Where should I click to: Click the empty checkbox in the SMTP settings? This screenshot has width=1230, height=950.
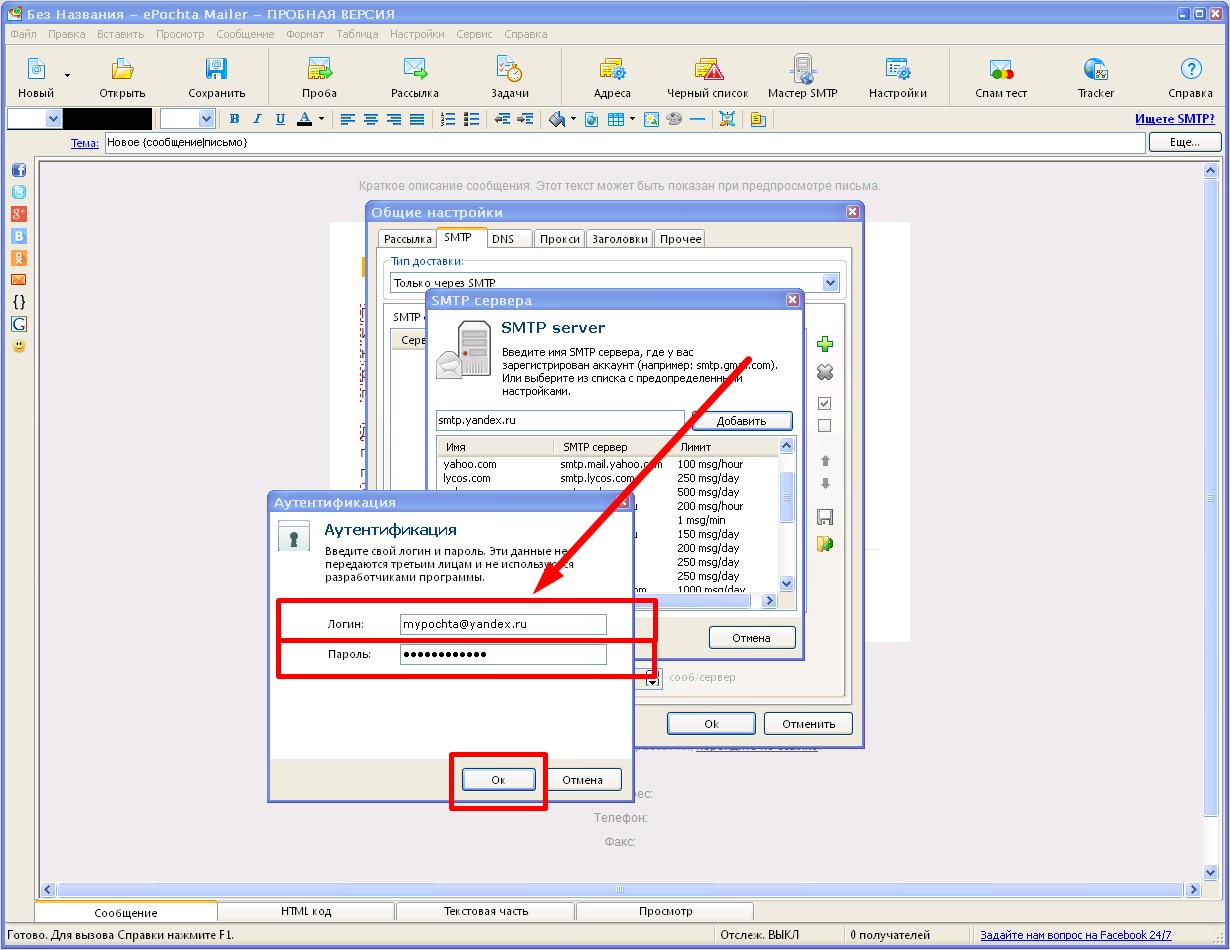(825, 426)
